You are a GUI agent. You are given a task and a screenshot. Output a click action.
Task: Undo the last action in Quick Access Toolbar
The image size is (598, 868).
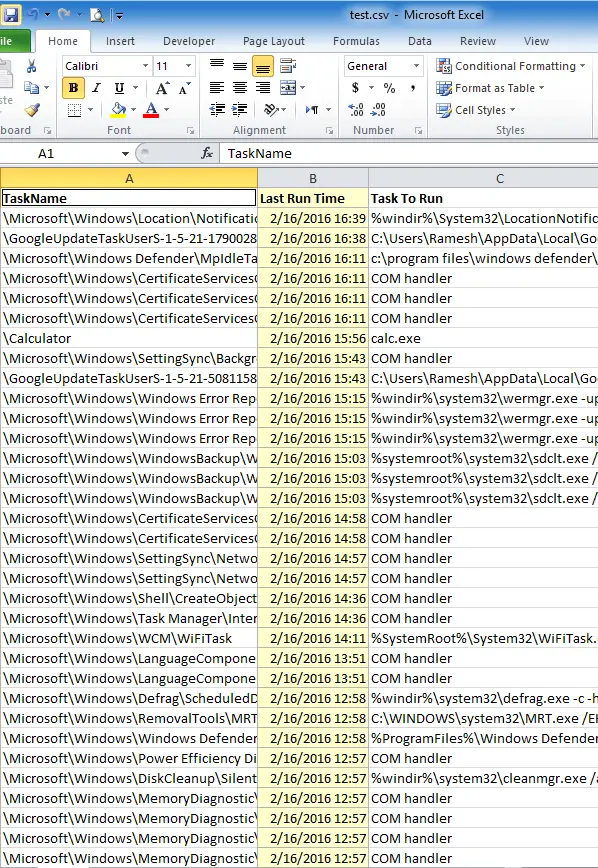33,15
